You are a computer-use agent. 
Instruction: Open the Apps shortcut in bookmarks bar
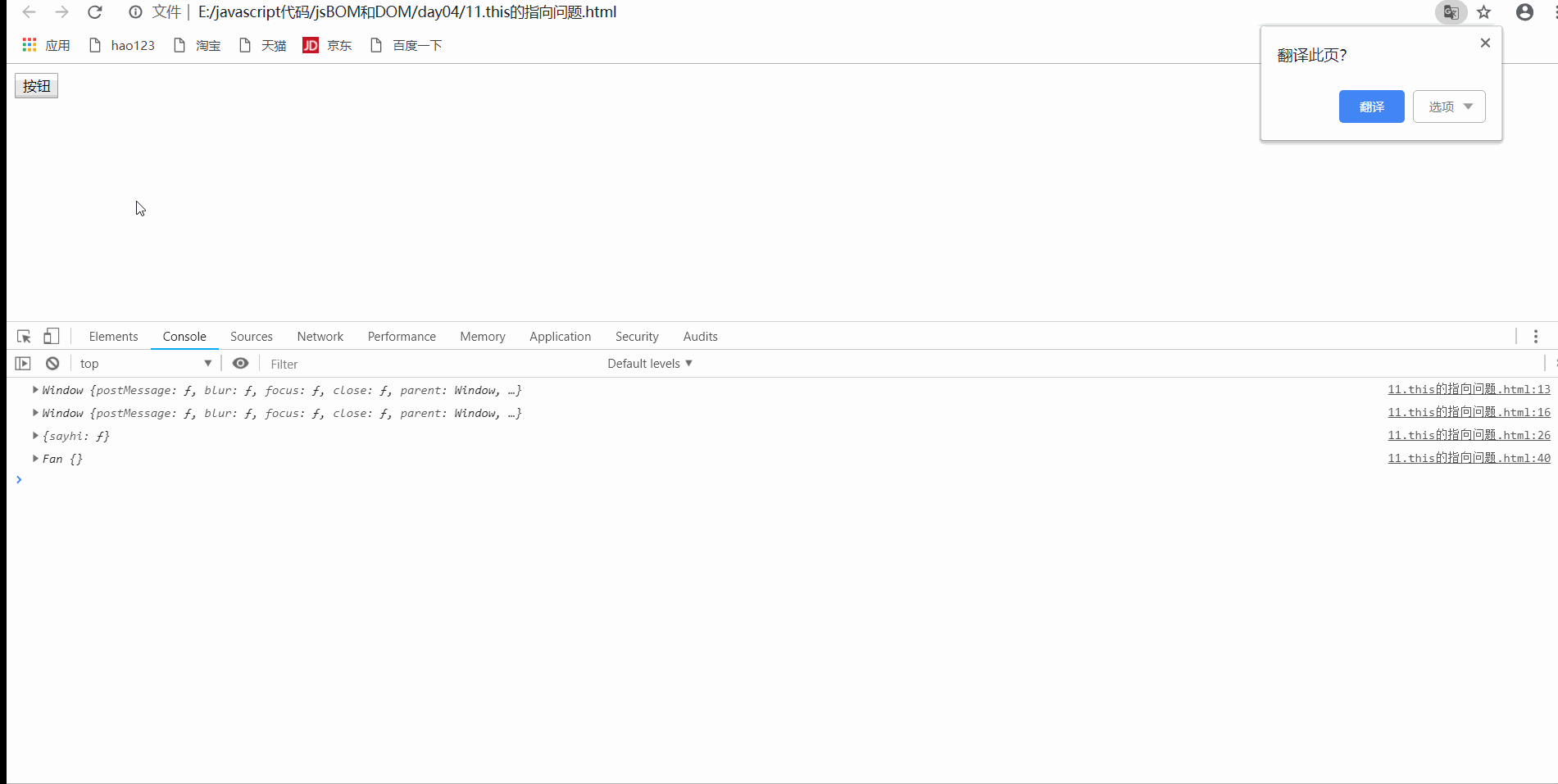click(46, 45)
